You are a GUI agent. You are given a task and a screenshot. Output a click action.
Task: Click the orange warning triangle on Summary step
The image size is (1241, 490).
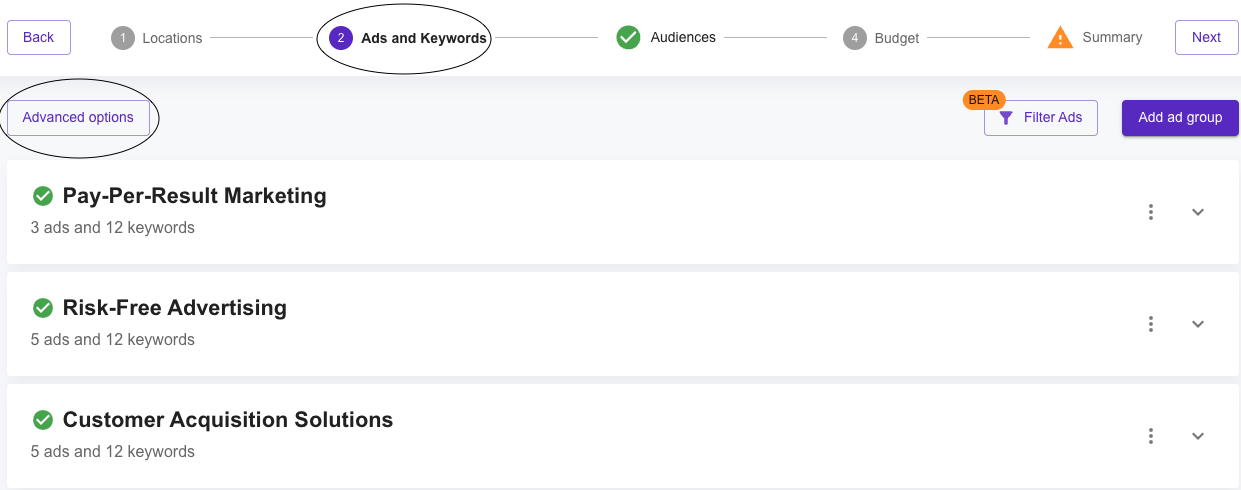1060,38
